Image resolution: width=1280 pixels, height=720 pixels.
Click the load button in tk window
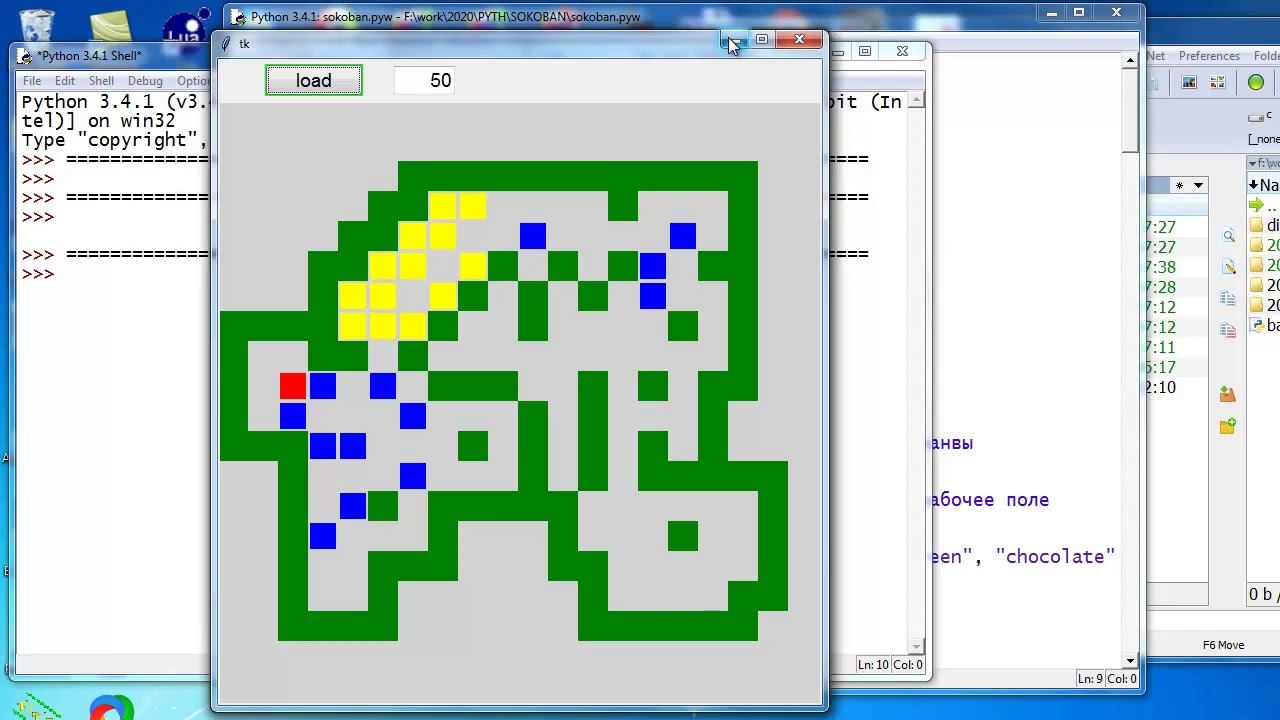pos(314,81)
